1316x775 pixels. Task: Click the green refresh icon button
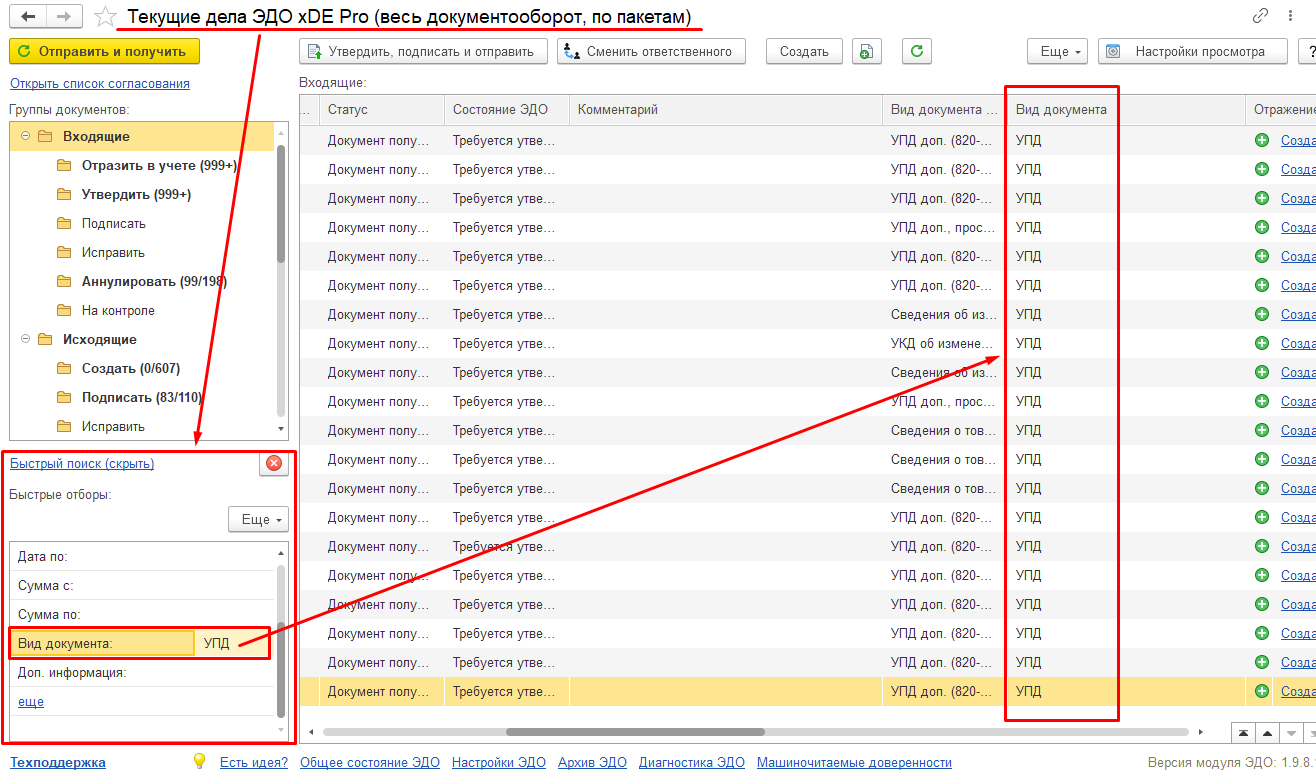(x=917, y=52)
